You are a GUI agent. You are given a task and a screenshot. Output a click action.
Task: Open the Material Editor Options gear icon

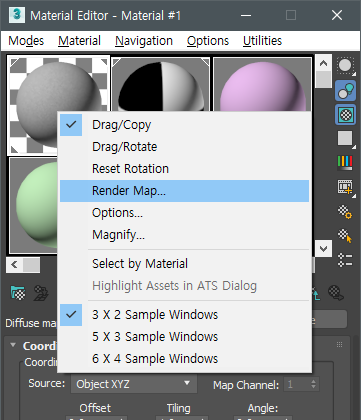coord(345,212)
